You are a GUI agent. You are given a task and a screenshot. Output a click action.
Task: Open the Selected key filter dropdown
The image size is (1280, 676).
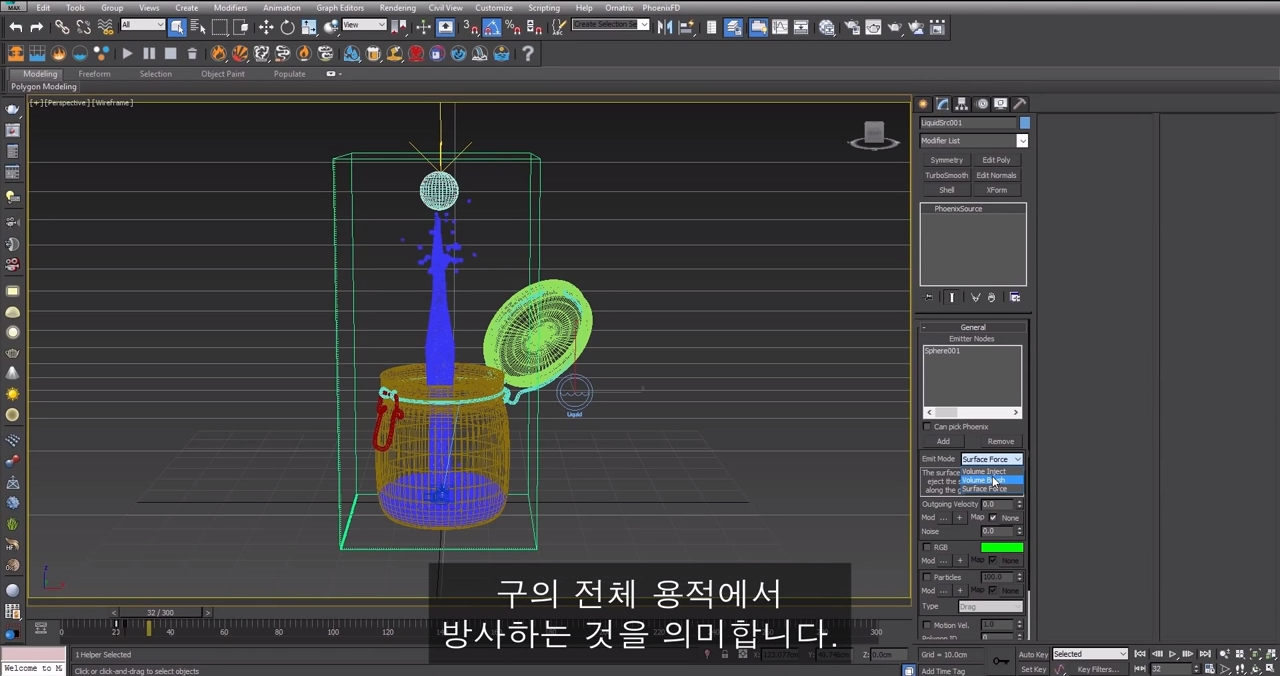(1090, 654)
